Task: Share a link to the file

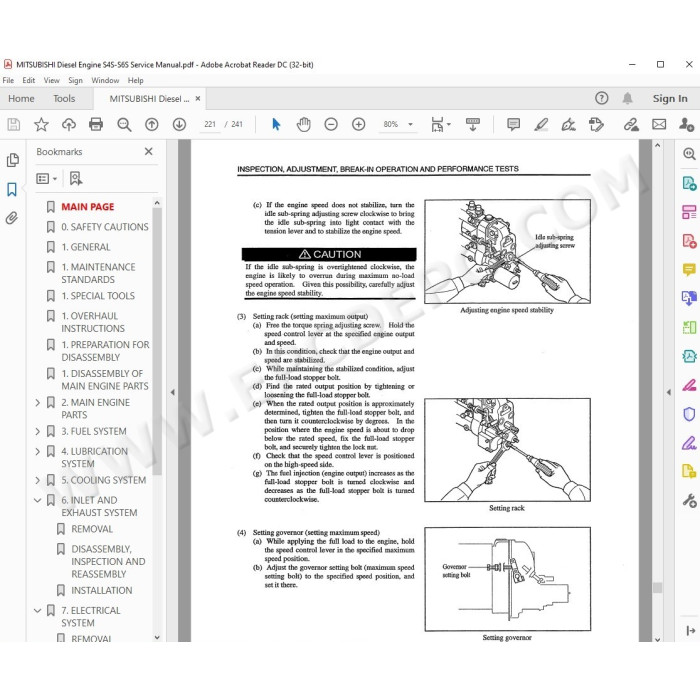Action: pyautogui.click(x=631, y=124)
